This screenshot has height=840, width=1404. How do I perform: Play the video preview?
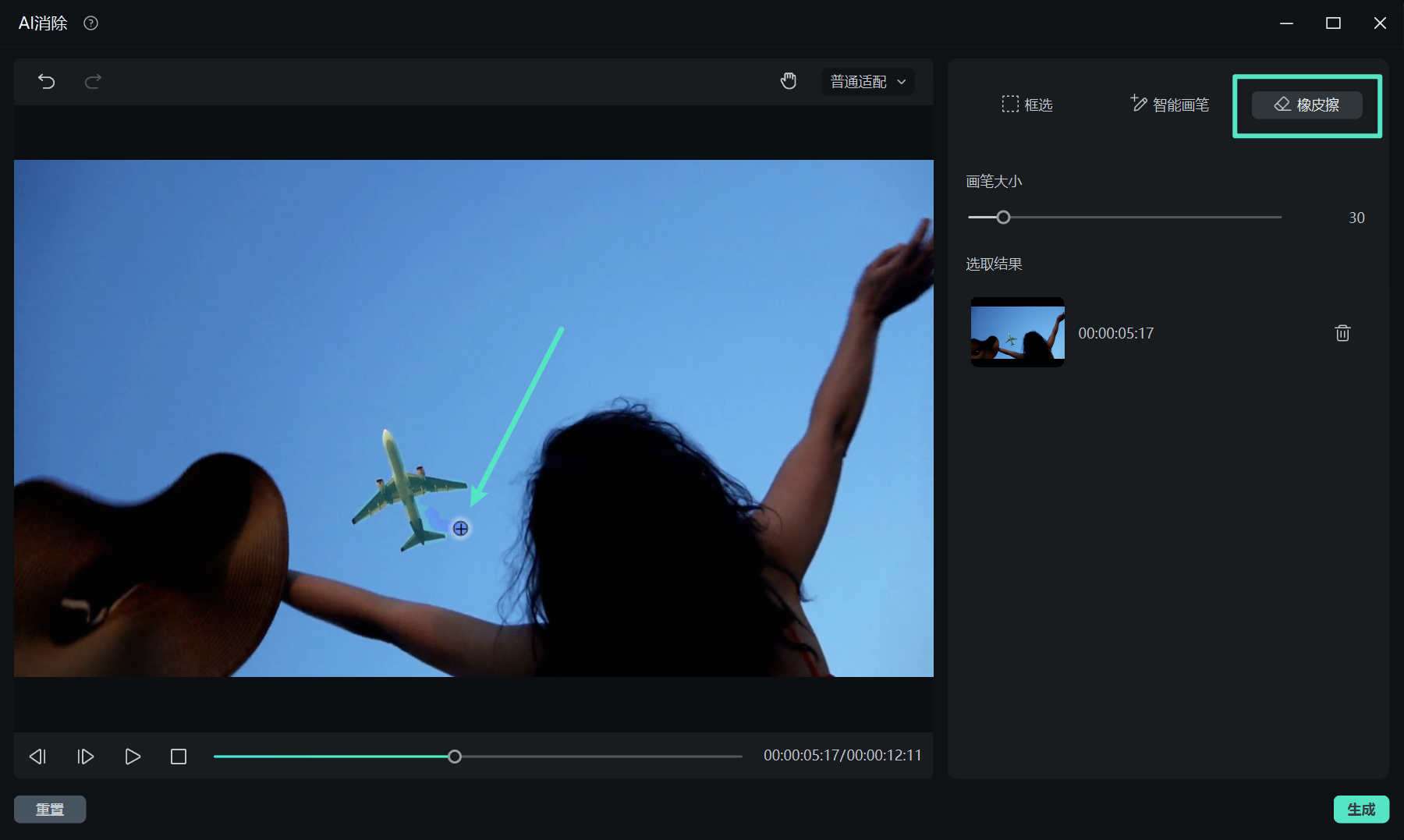133,757
